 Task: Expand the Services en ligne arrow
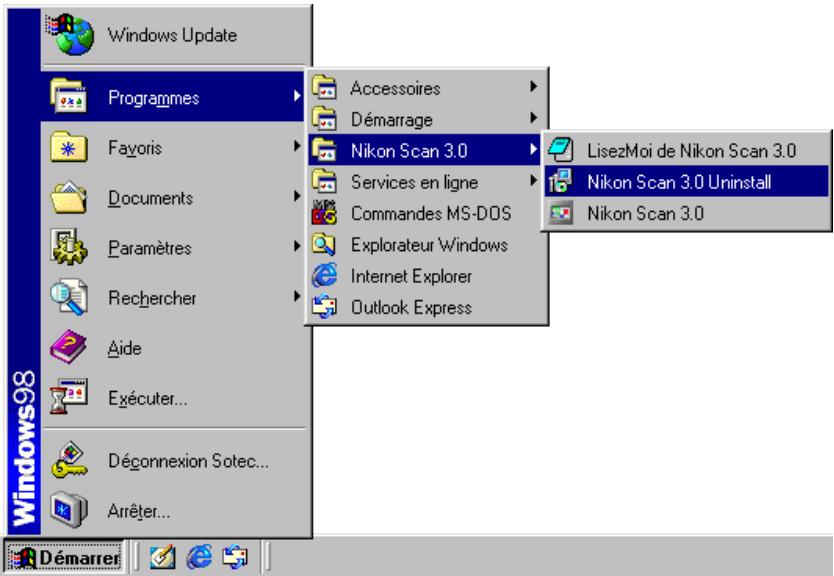[x=533, y=181]
